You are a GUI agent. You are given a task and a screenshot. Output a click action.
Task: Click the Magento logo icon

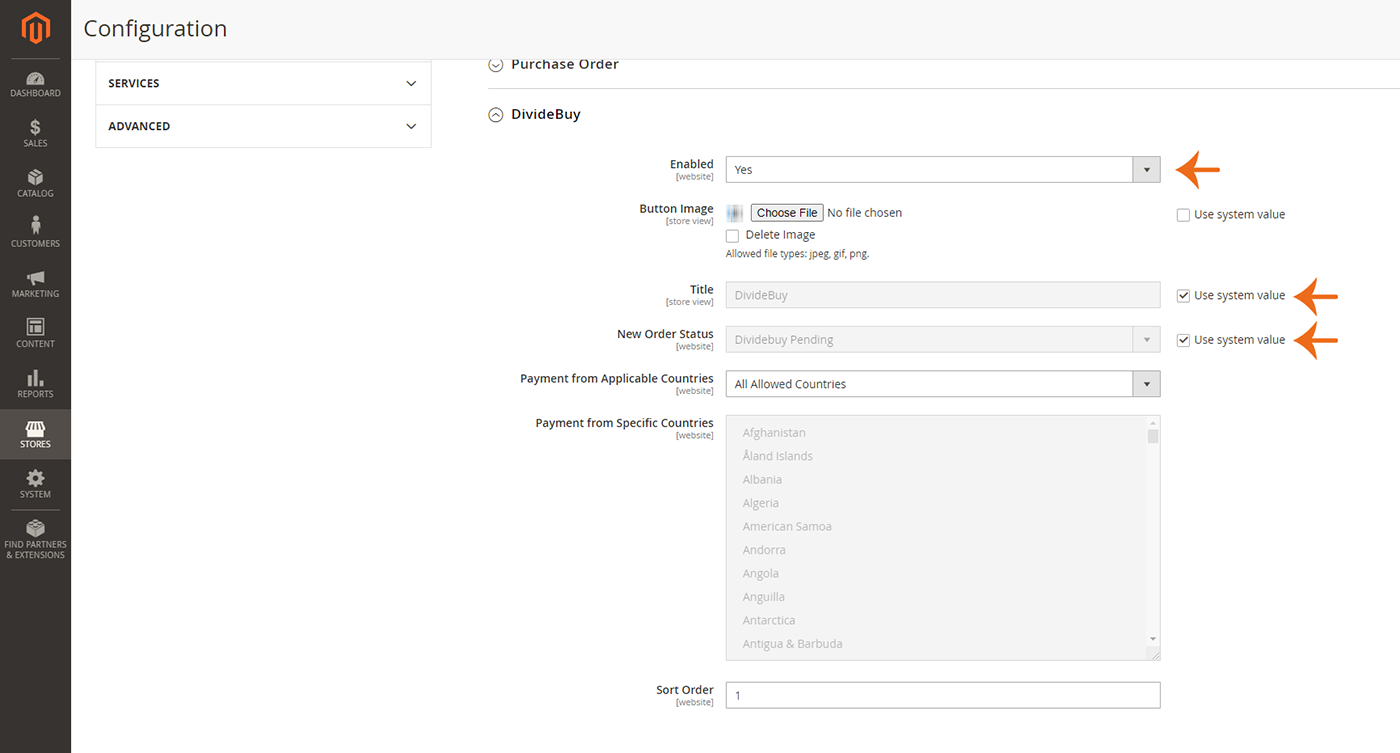(x=35, y=29)
